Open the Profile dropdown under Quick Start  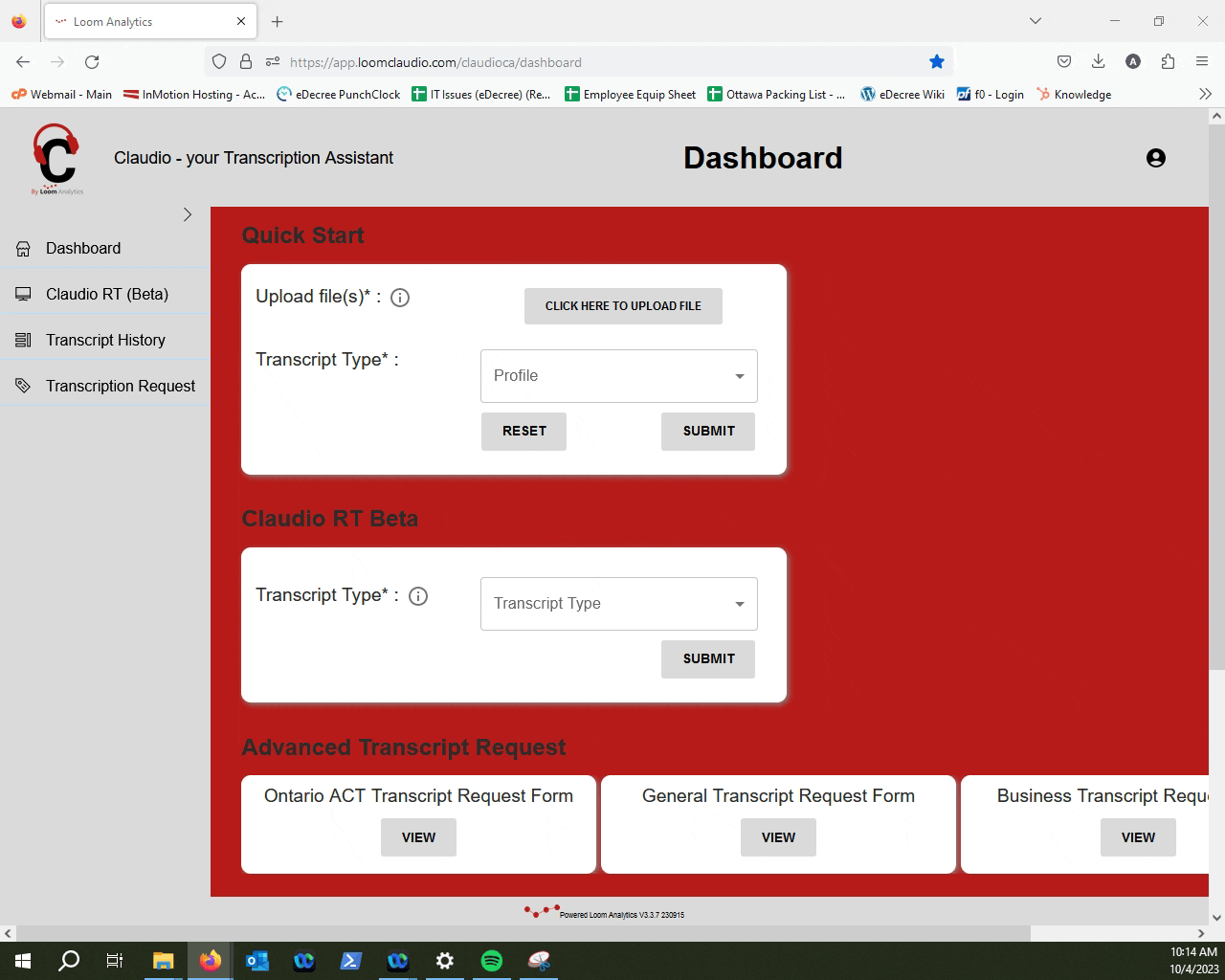point(617,375)
